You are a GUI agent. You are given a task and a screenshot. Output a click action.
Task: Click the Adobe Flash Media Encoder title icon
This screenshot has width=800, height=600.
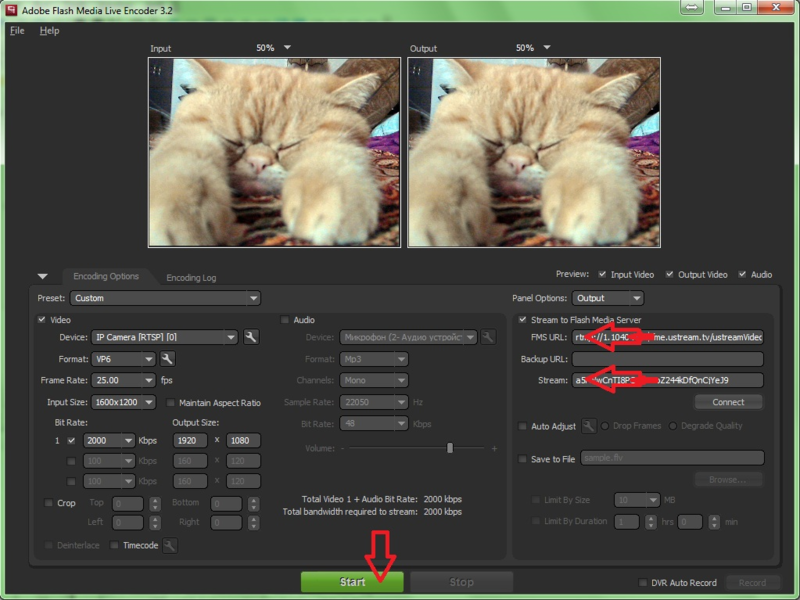pyautogui.click(x=10, y=10)
